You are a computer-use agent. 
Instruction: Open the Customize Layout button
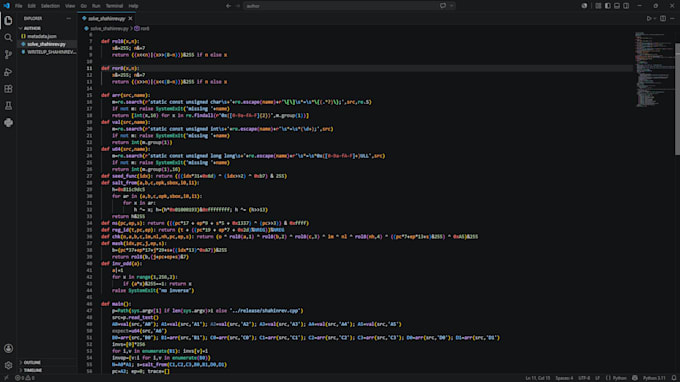click(x=598, y=6)
